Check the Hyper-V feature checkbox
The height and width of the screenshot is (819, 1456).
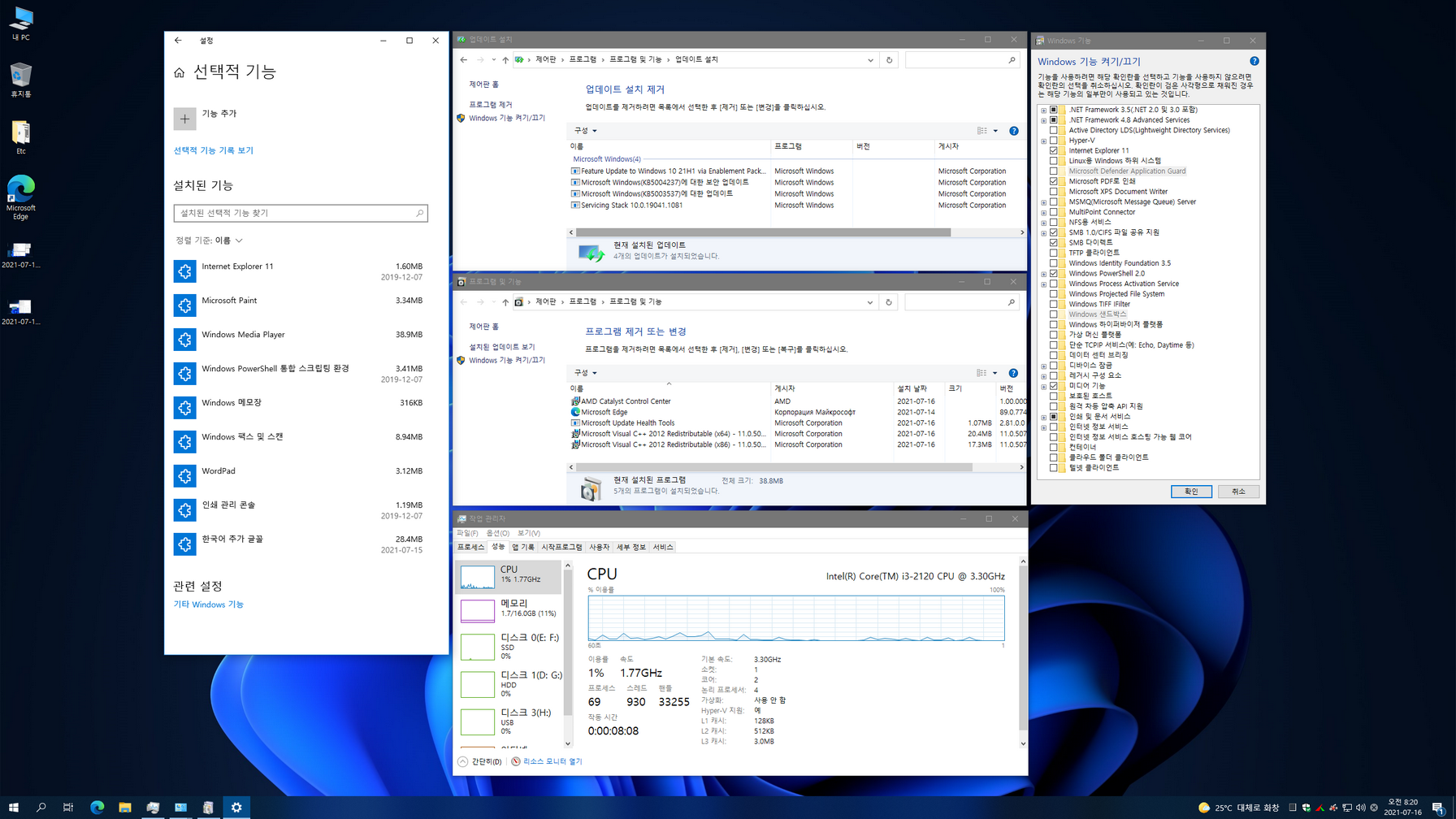click(x=1054, y=141)
